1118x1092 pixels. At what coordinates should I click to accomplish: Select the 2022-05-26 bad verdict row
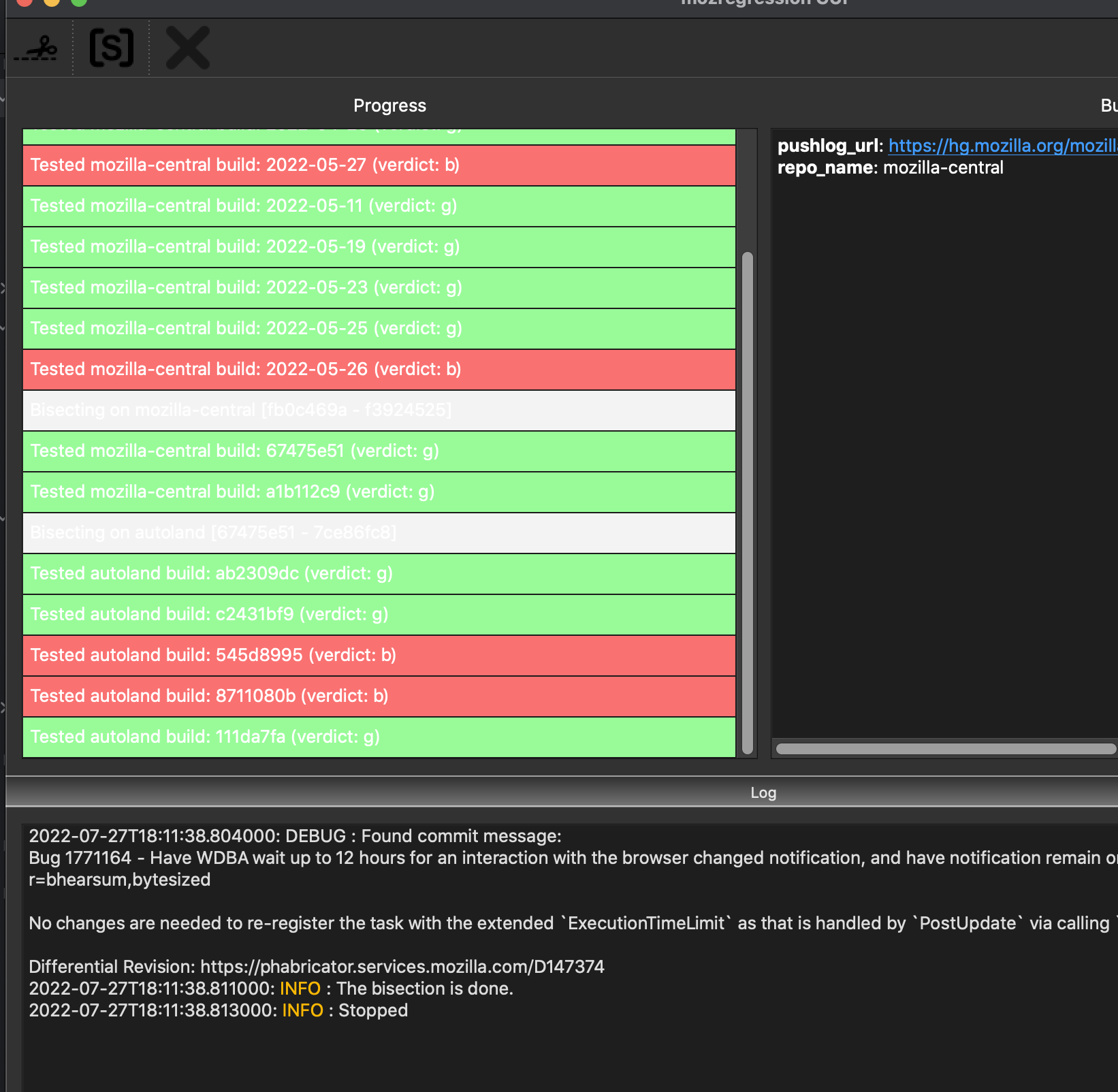click(x=379, y=370)
